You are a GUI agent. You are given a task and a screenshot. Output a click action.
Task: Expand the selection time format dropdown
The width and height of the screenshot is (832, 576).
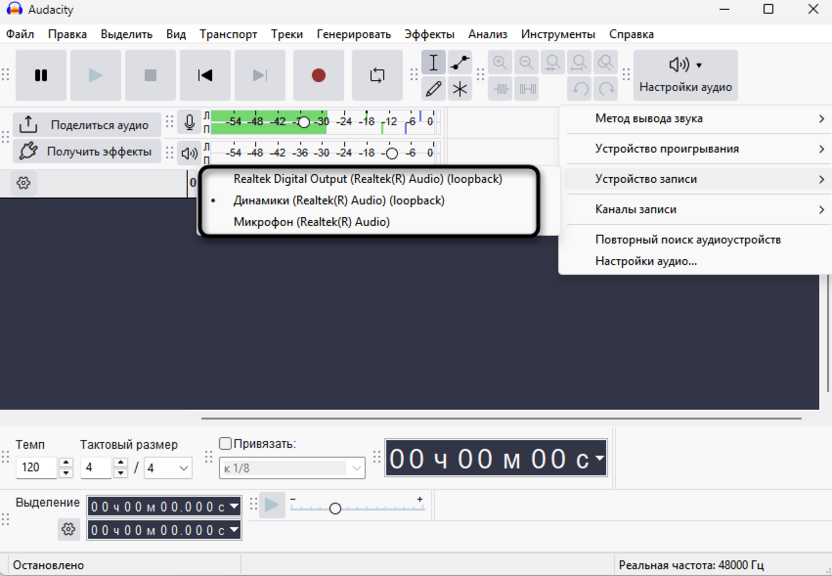tap(233, 505)
